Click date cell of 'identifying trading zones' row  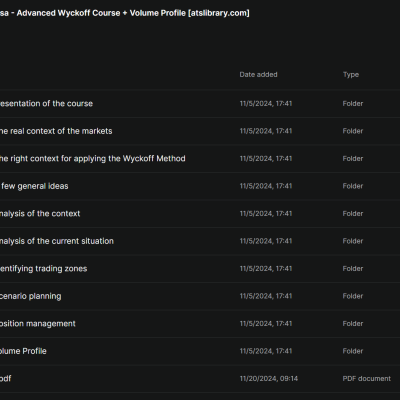pyautogui.click(x=266, y=268)
